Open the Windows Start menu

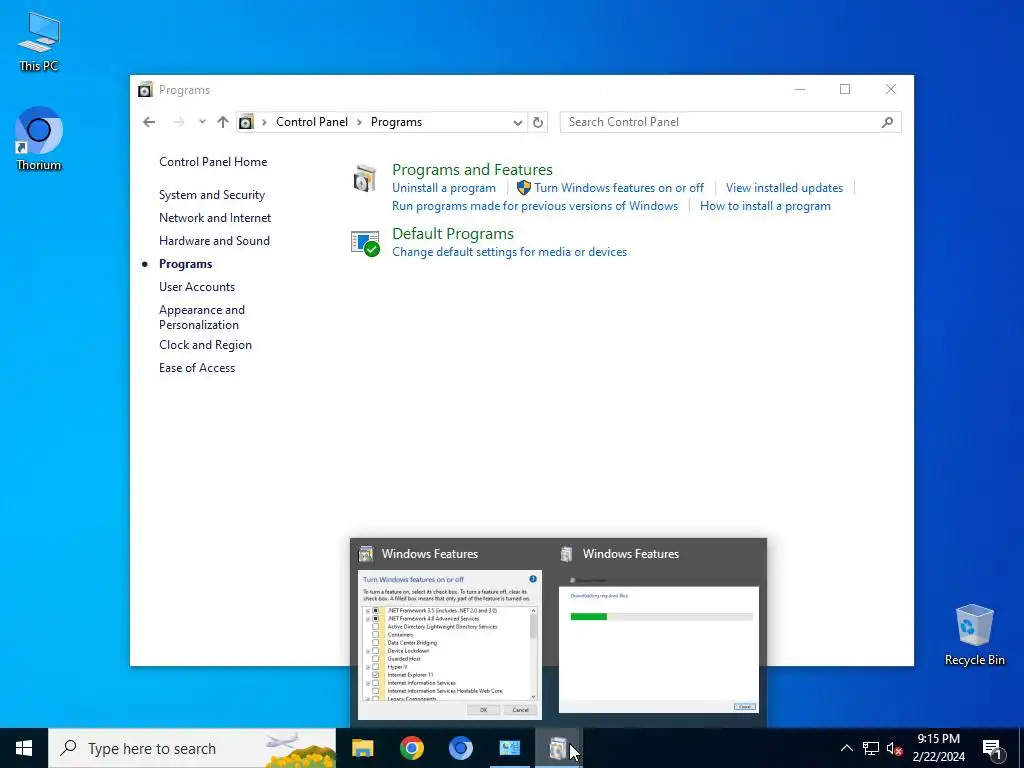coord(24,748)
